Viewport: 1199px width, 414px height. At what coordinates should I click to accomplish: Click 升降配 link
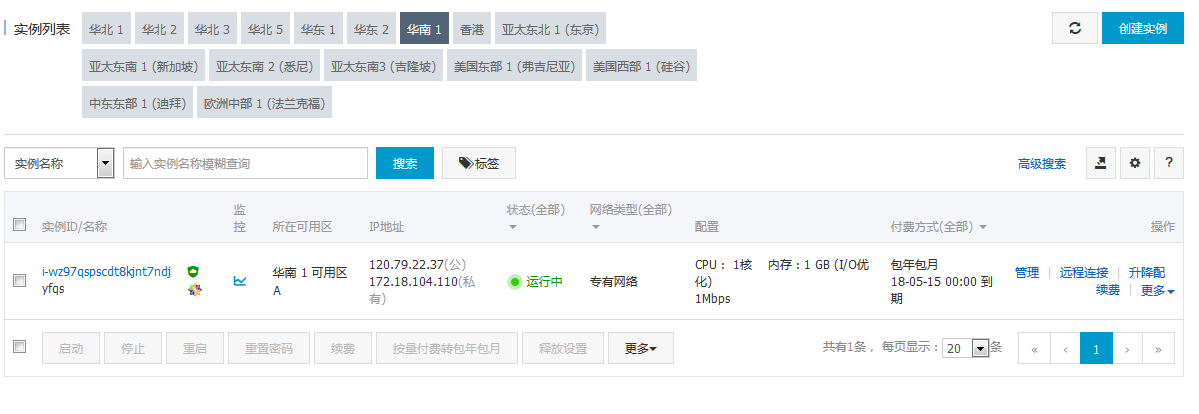1147,272
